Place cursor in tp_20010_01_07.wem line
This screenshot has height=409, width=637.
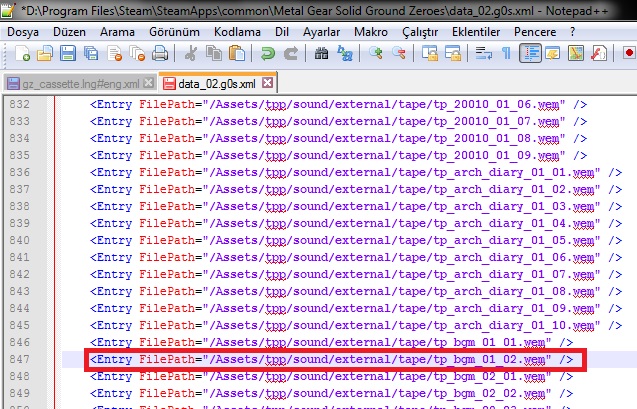pos(338,121)
